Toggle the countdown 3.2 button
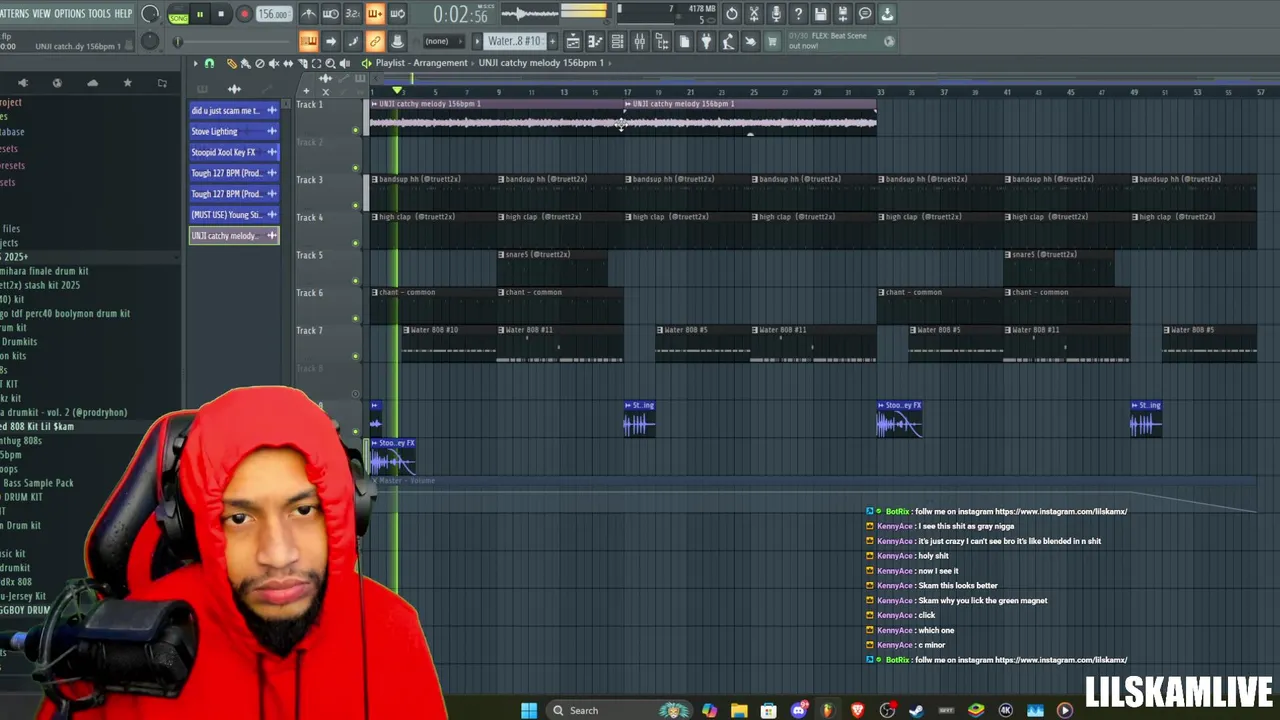This screenshot has width=1280, height=720. 353,14
